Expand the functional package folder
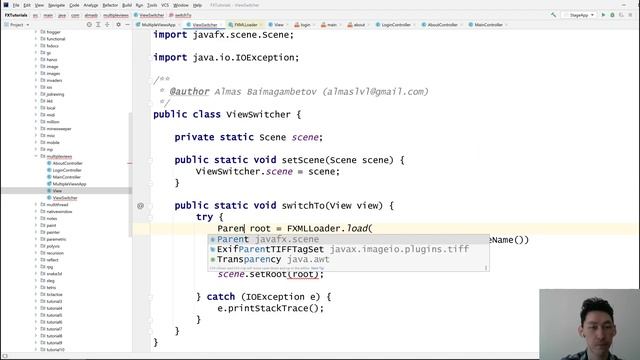The image size is (640, 360). pyautogui.click(x=36, y=39)
